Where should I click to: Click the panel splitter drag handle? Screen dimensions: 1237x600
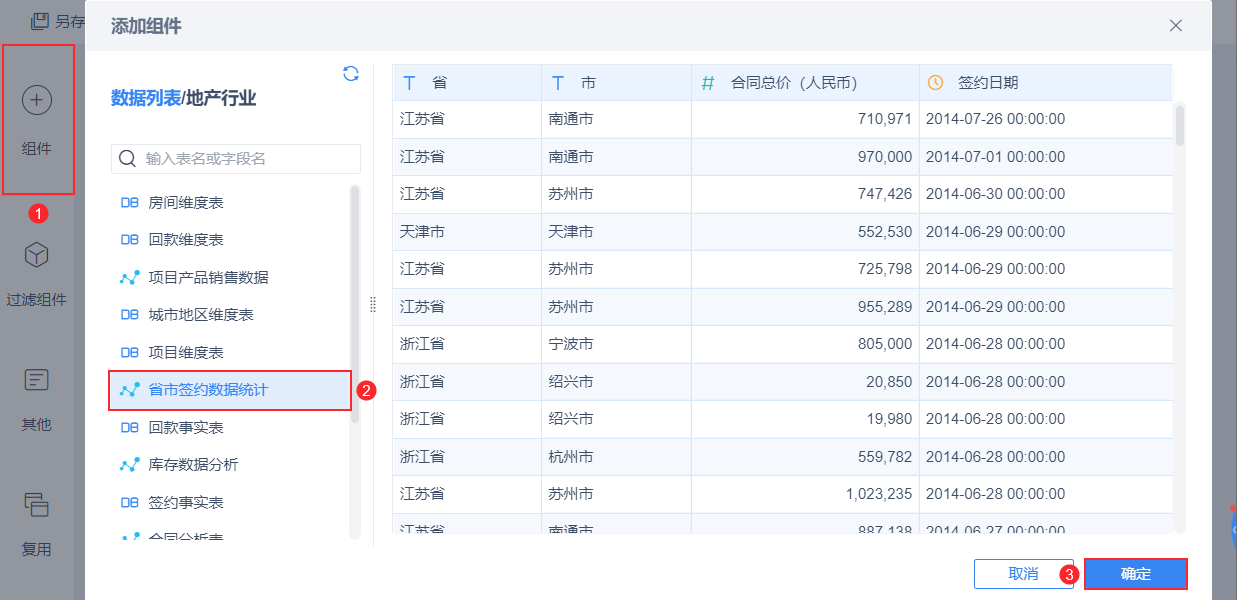pyautogui.click(x=373, y=304)
